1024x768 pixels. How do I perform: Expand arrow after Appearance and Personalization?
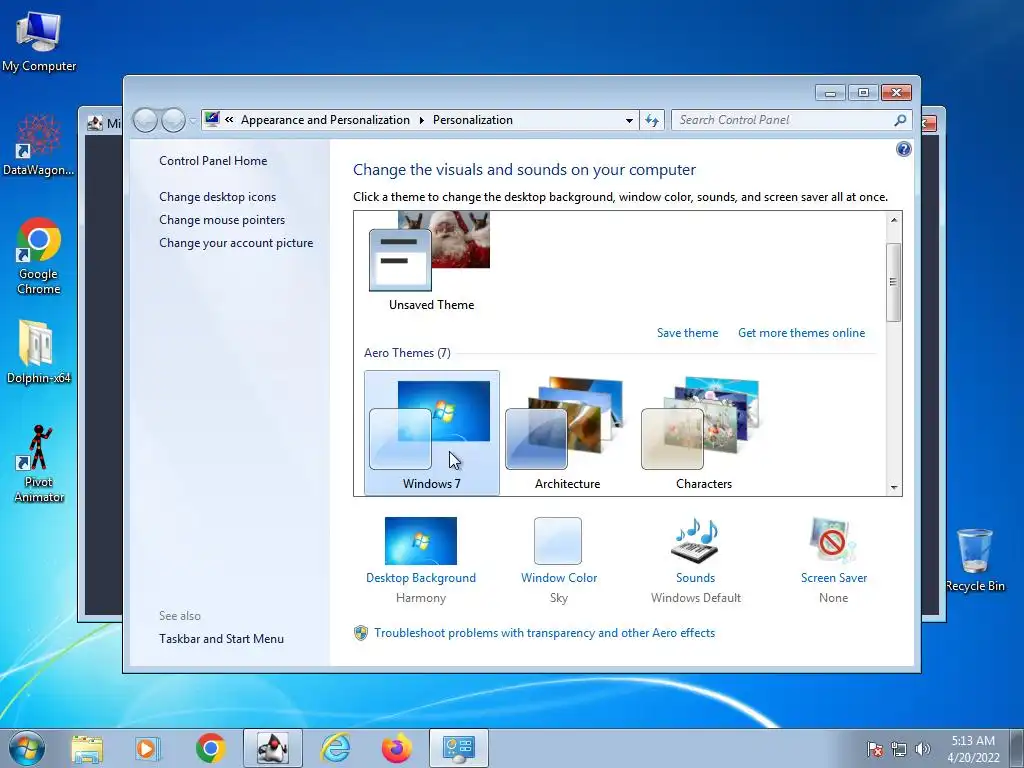click(421, 120)
